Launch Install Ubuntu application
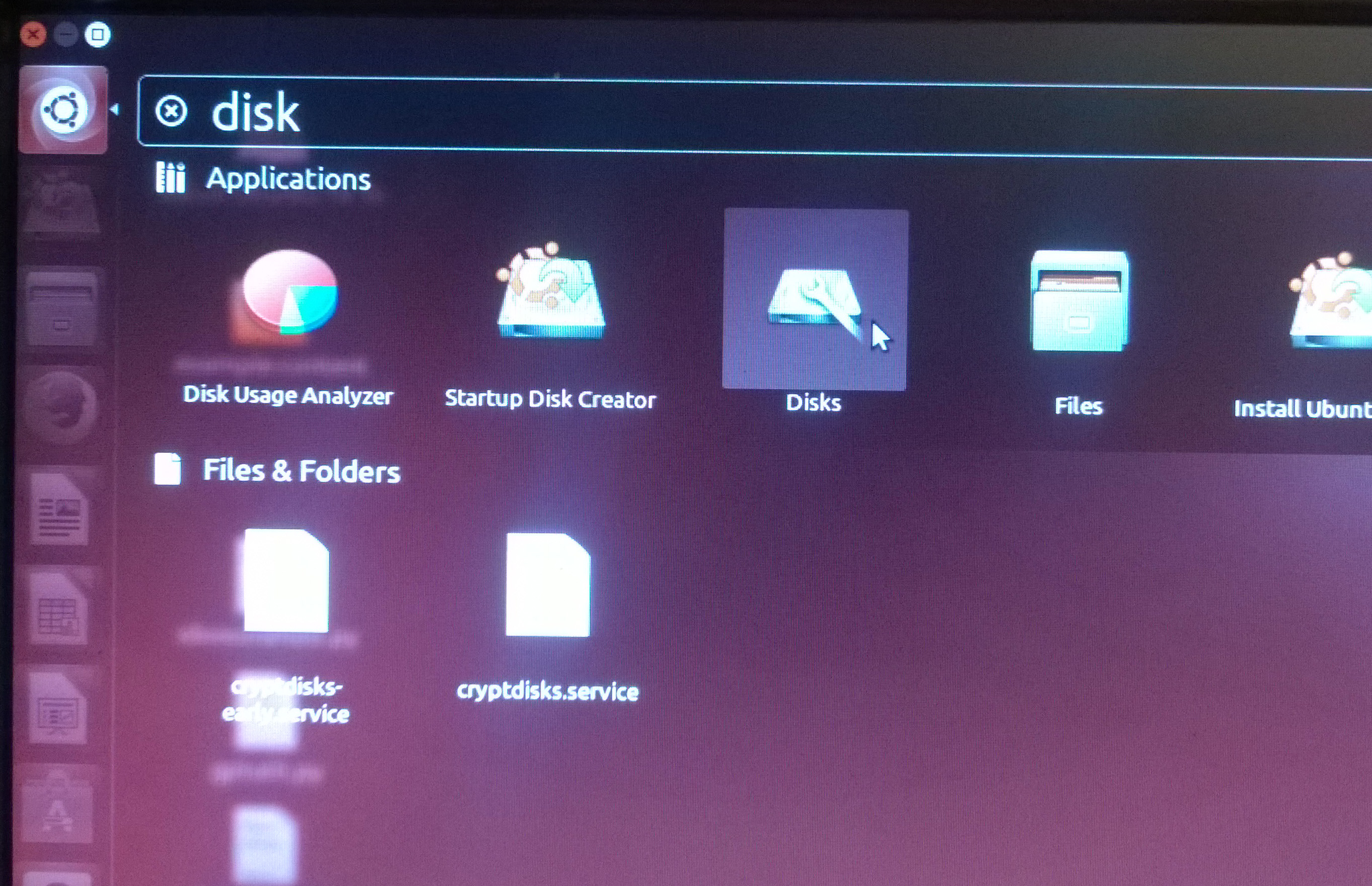 tap(1331, 300)
